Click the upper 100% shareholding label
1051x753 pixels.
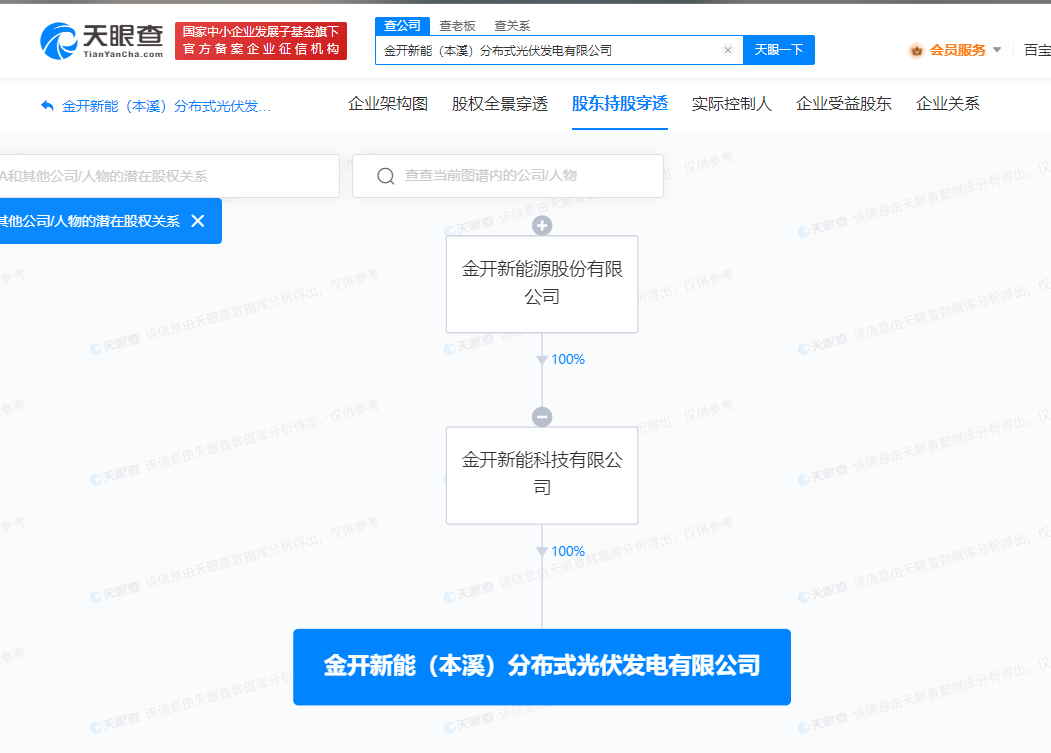point(567,358)
